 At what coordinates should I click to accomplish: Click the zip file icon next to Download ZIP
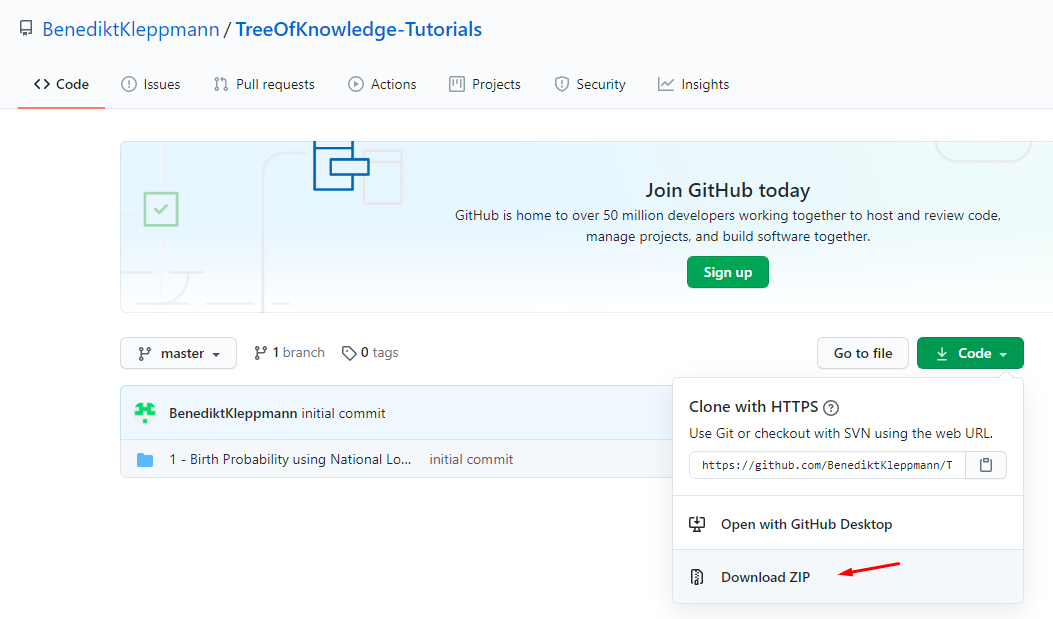(x=697, y=577)
